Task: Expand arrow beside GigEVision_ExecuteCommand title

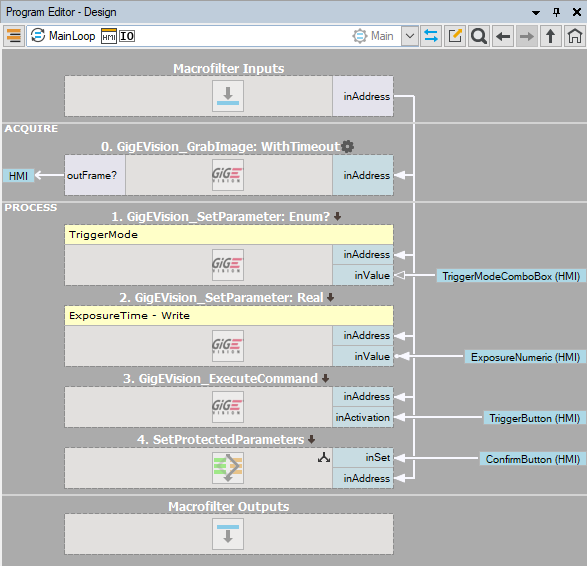Action: click(325, 378)
